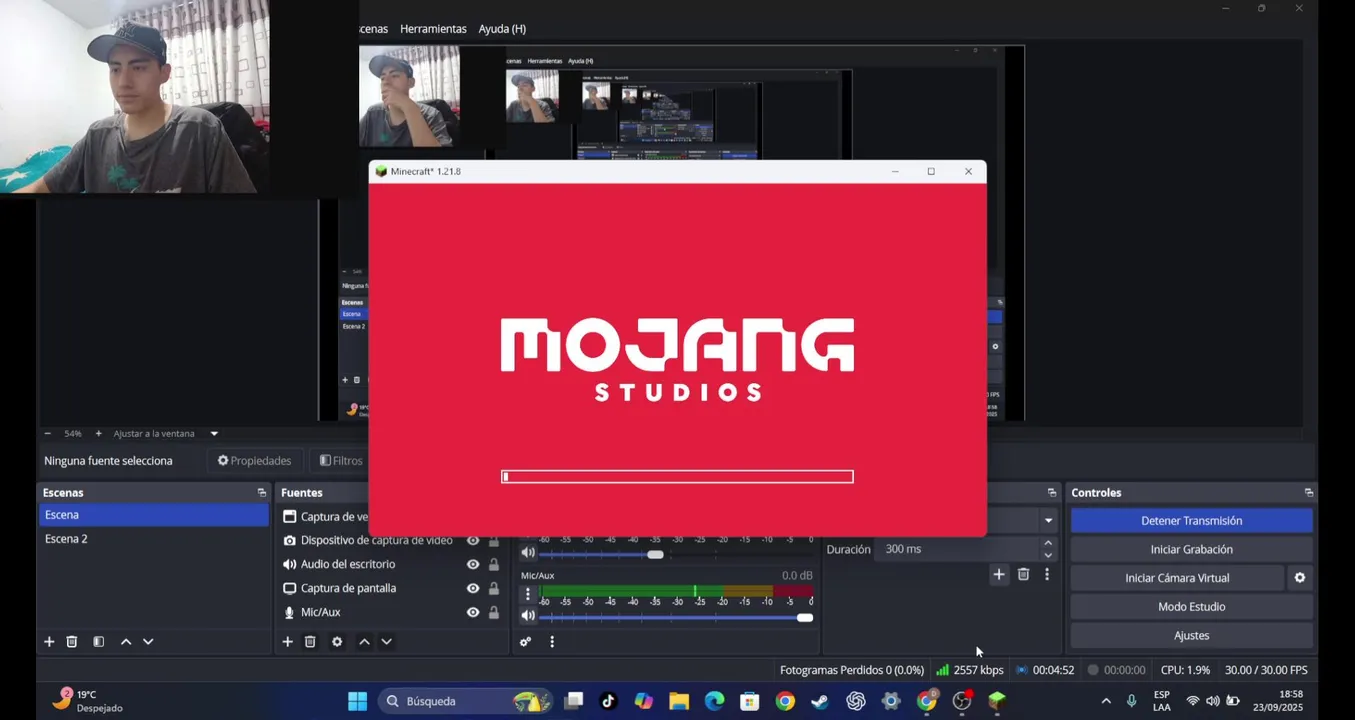The width and height of the screenshot is (1355, 720).
Task: Undock the Controles panel
Action: tap(1308, 493)
